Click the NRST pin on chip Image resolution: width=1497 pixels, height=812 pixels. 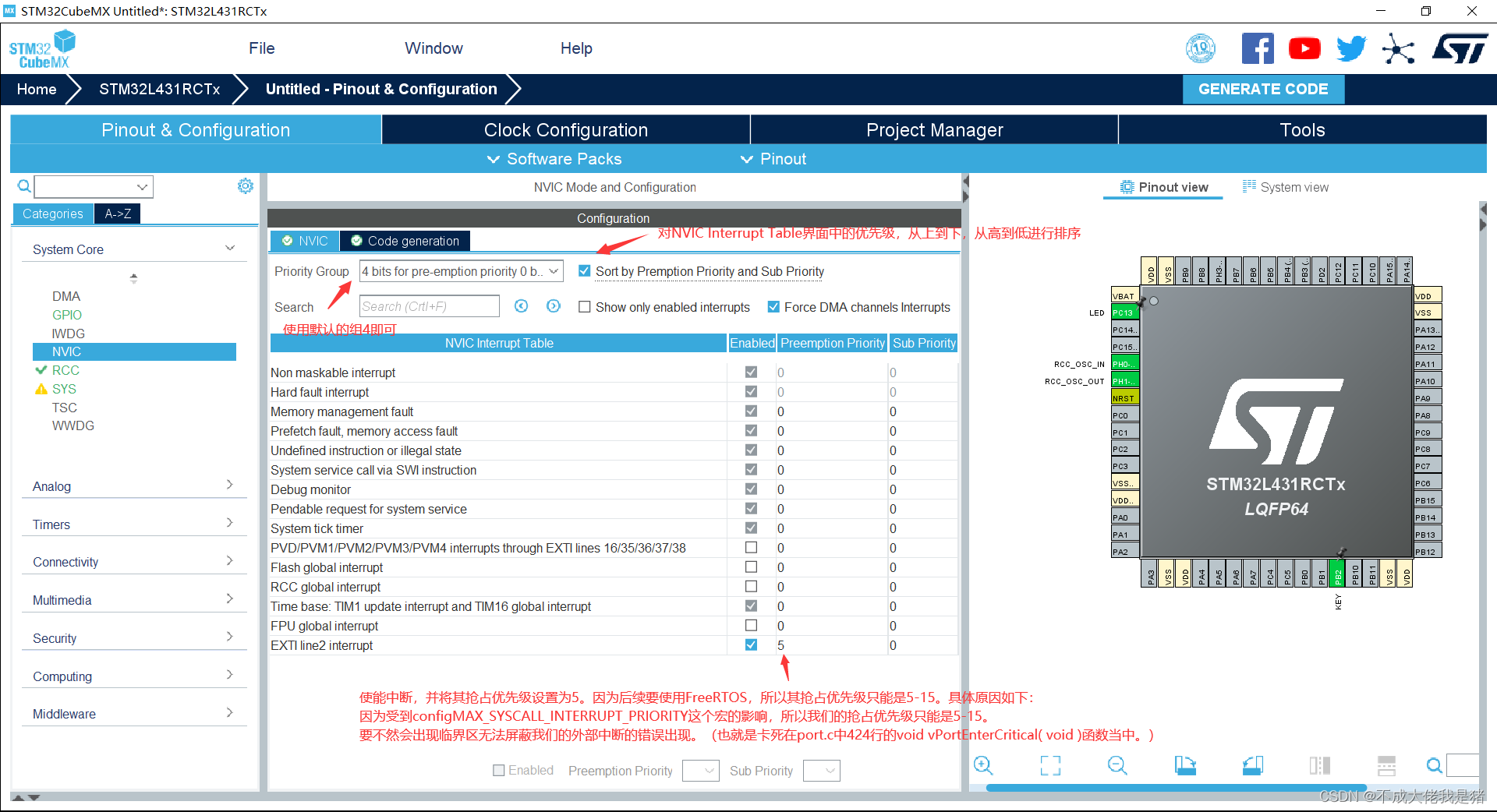point(1124,397)
